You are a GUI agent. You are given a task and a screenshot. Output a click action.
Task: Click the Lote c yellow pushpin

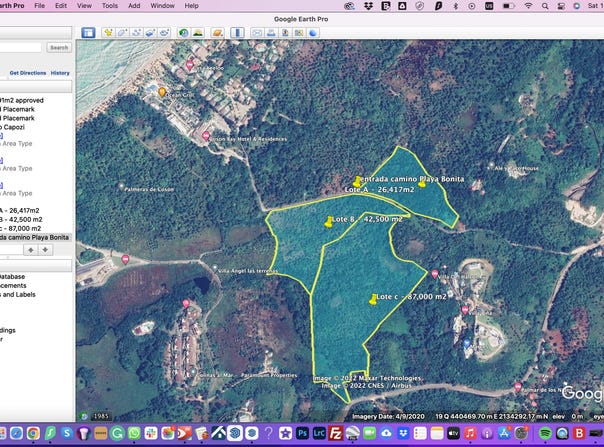pyautogui.click(x=373, y=299)
